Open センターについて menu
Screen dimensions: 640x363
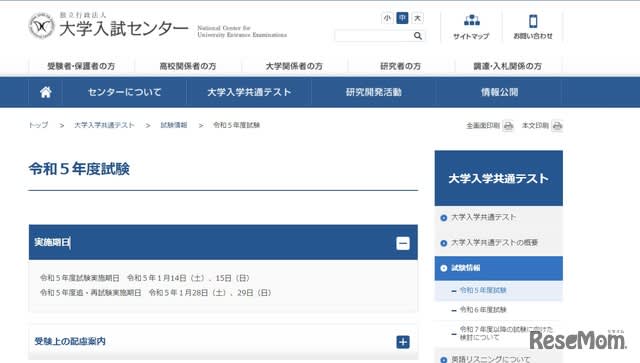point(124,92)
